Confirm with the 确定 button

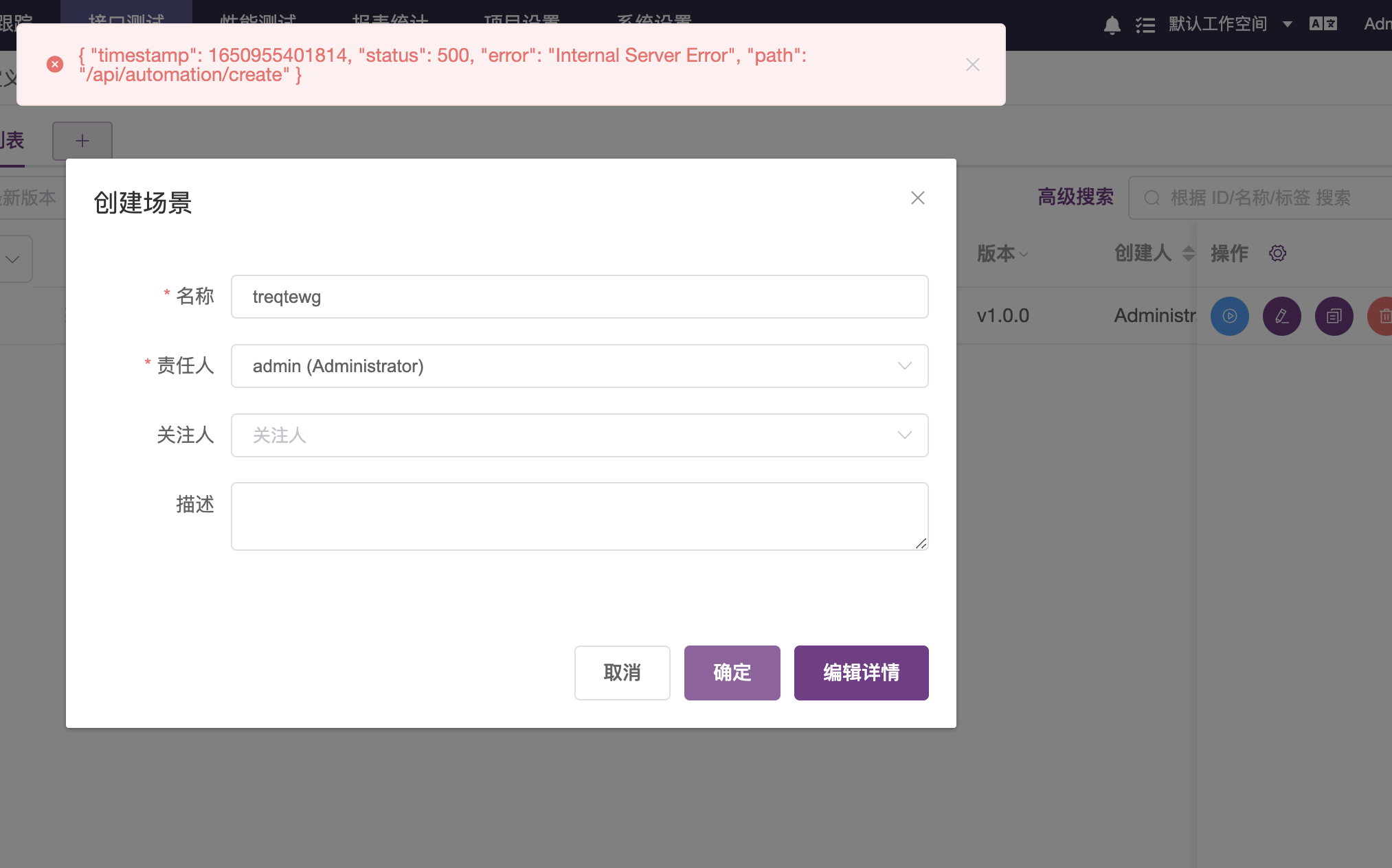(732, 673)
